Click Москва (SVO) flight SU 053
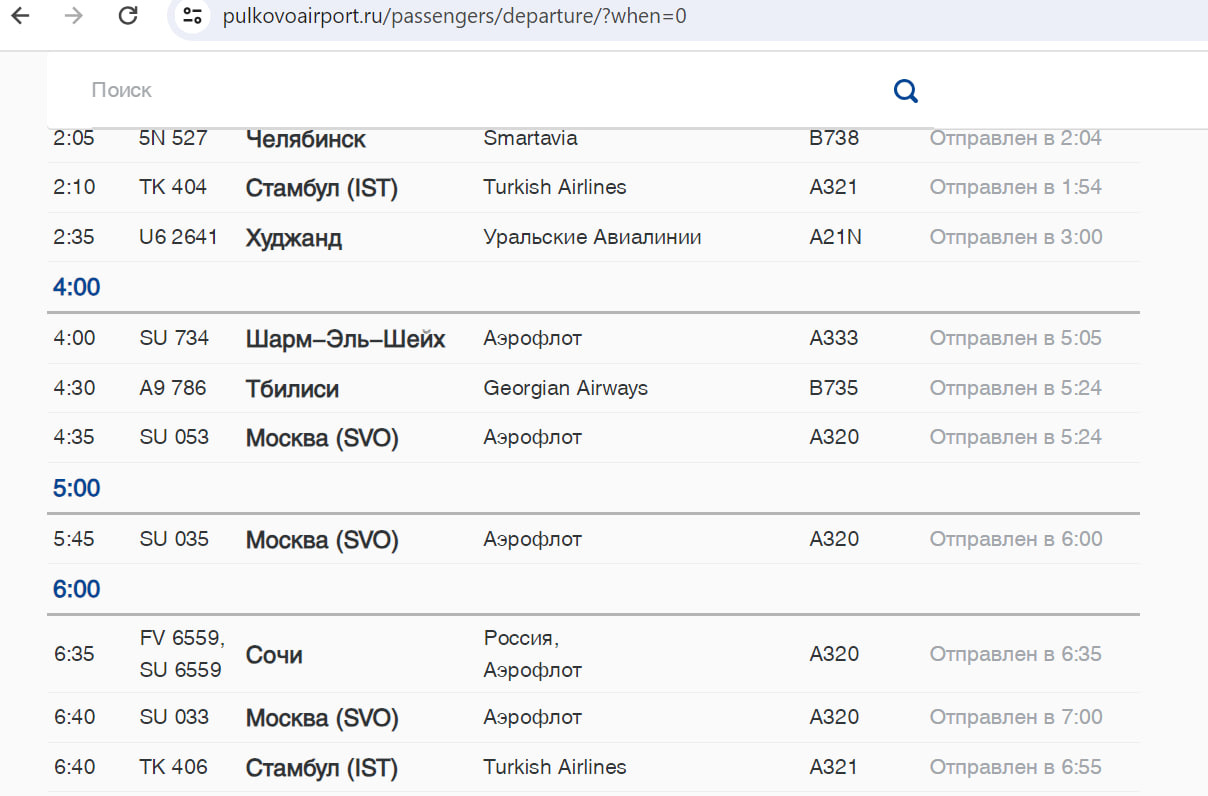This screenshot has height=796, width=1208. coord(321,438)
